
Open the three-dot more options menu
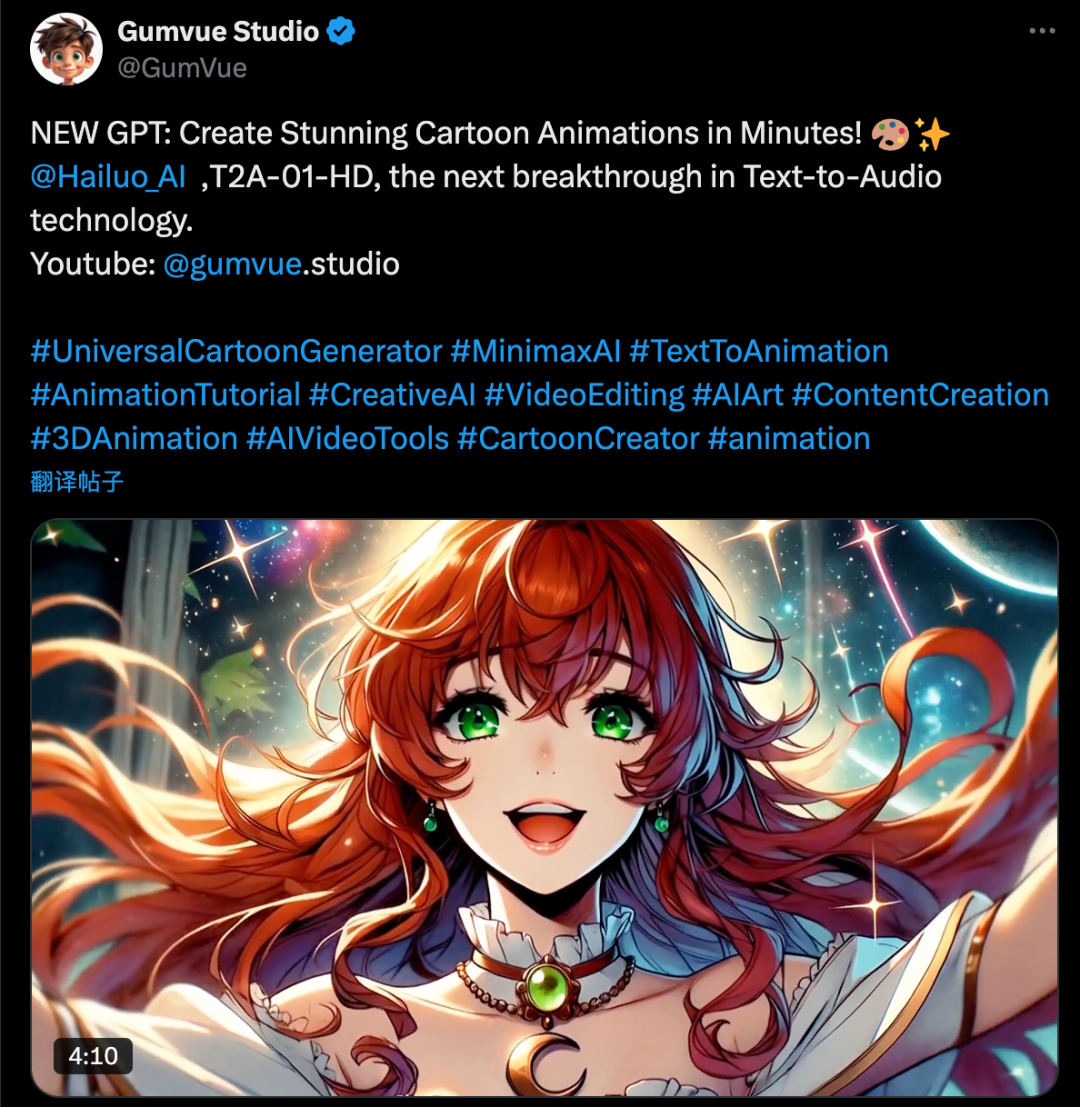point(1042,31)
